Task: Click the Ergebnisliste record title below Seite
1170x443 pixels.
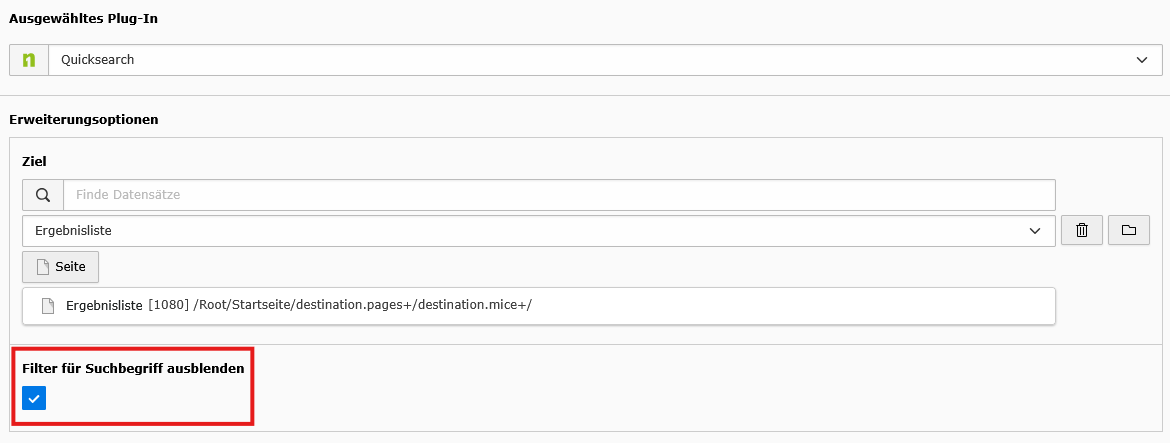Action: click(104, 306)
